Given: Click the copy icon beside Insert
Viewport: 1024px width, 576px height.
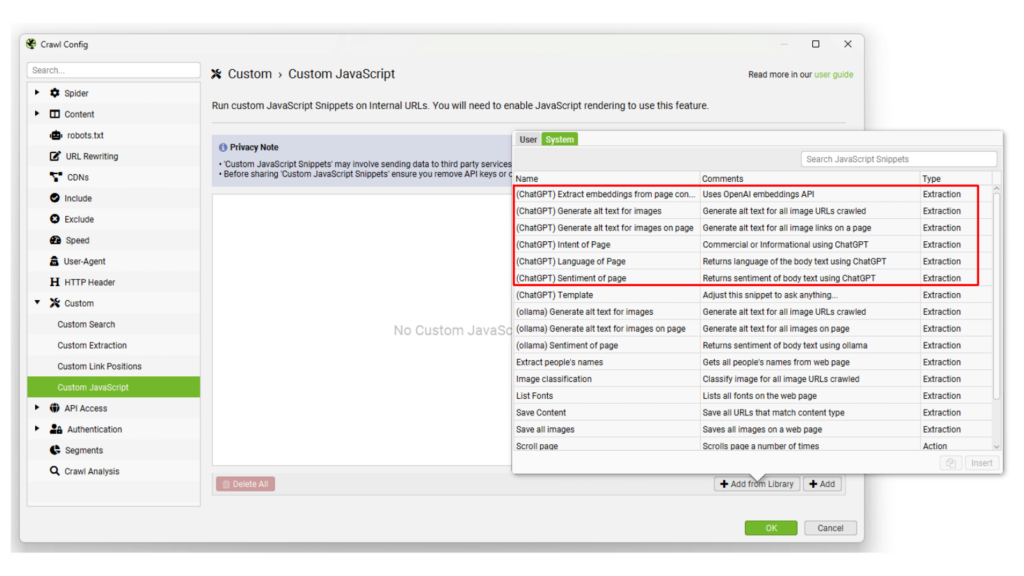Looking at the screenshot, I should coord(951,463).
